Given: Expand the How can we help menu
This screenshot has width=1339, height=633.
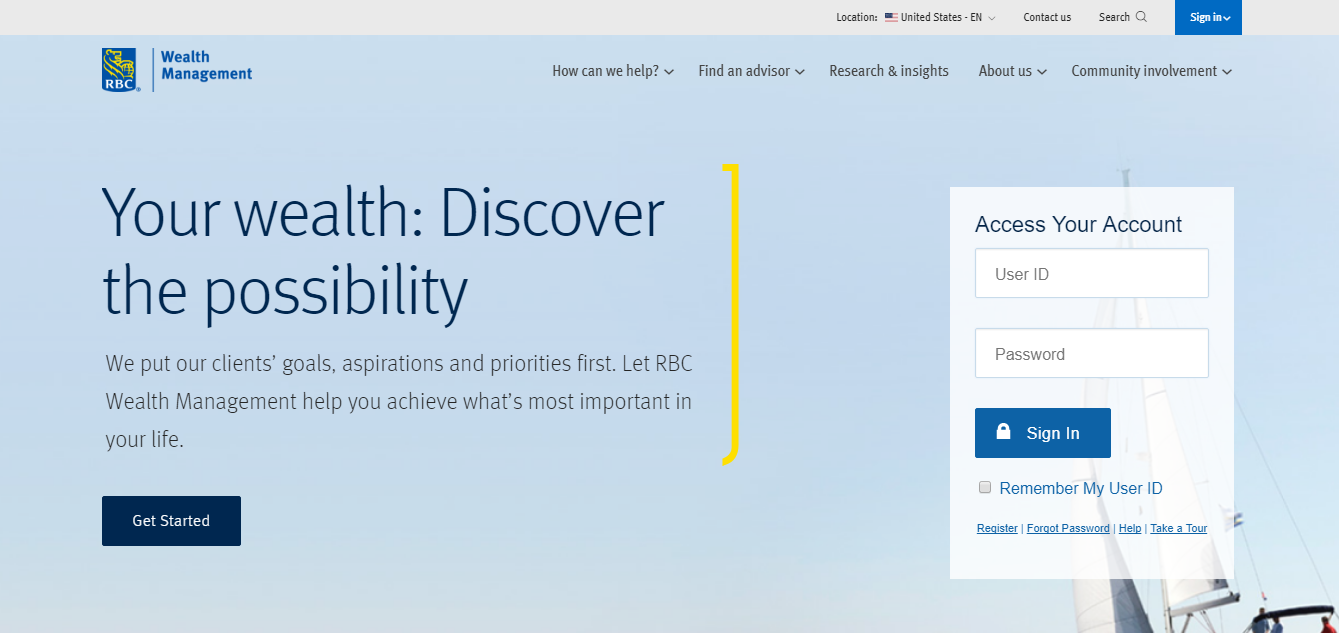Looking at the screenshot, I should (613, 71).
